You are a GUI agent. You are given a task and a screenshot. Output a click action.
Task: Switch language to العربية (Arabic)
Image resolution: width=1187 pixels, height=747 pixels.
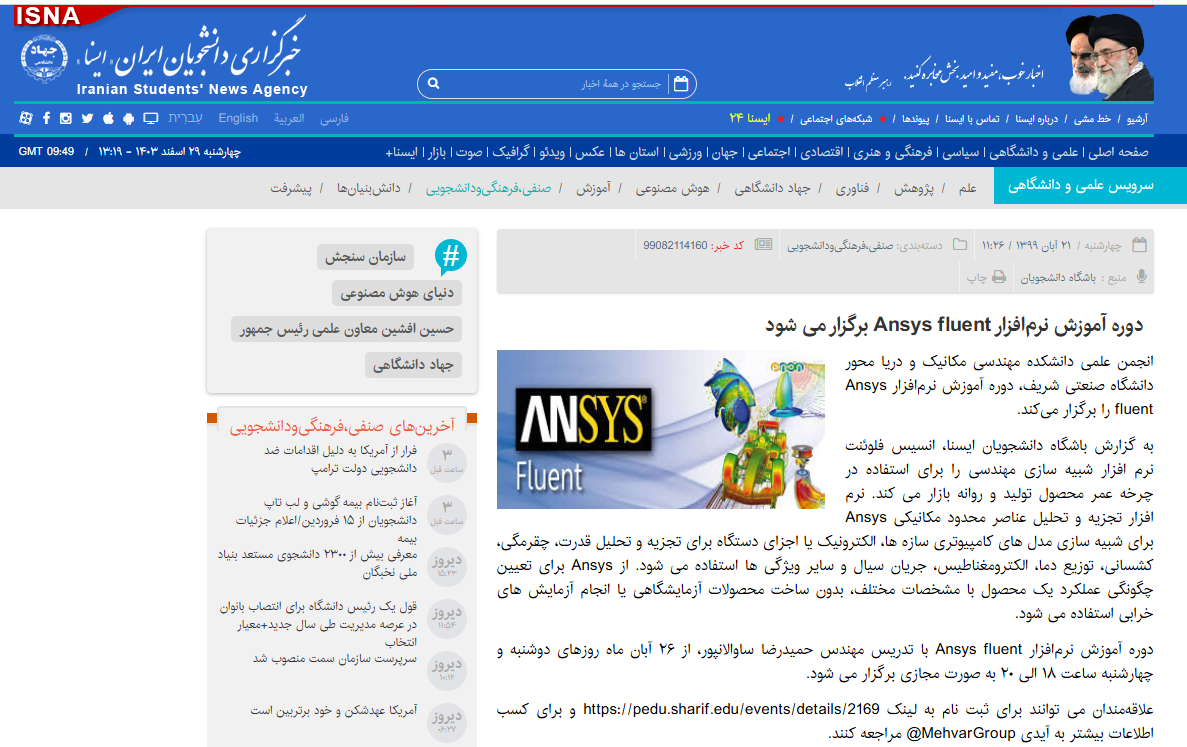pos(289,118)
